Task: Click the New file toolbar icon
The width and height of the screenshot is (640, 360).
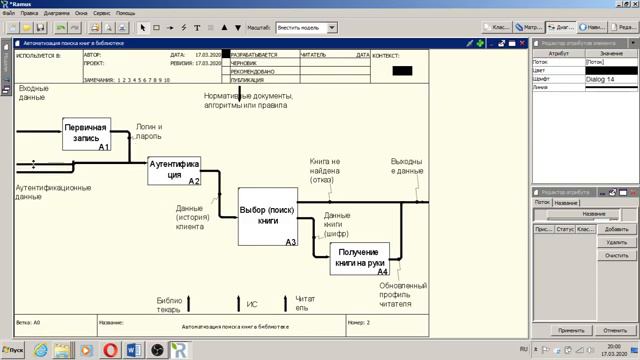Action: tap(13, 28)
